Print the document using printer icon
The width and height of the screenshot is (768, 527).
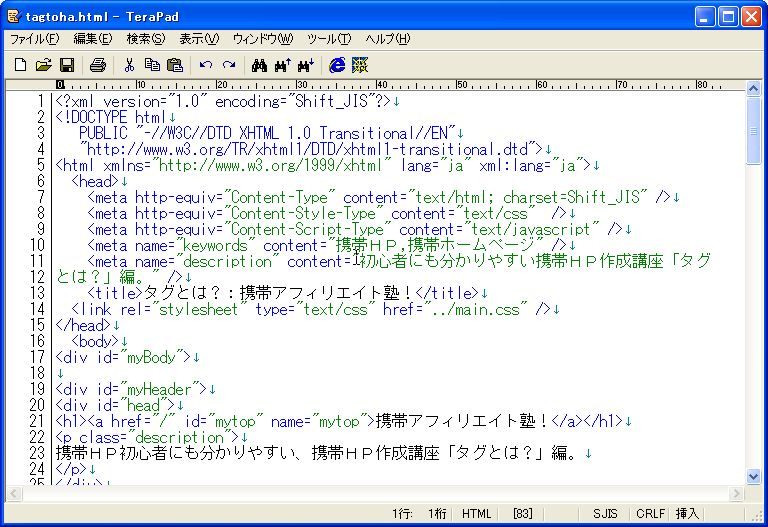tap(97, 65)
